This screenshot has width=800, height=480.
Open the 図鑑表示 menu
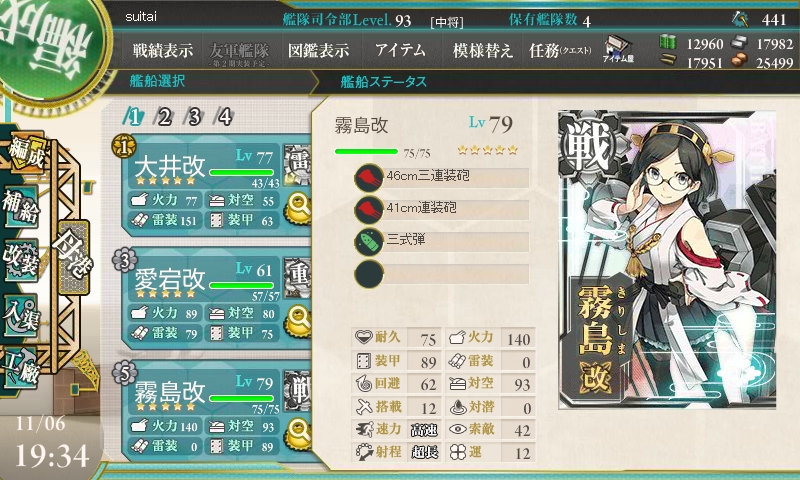[319, 50]
